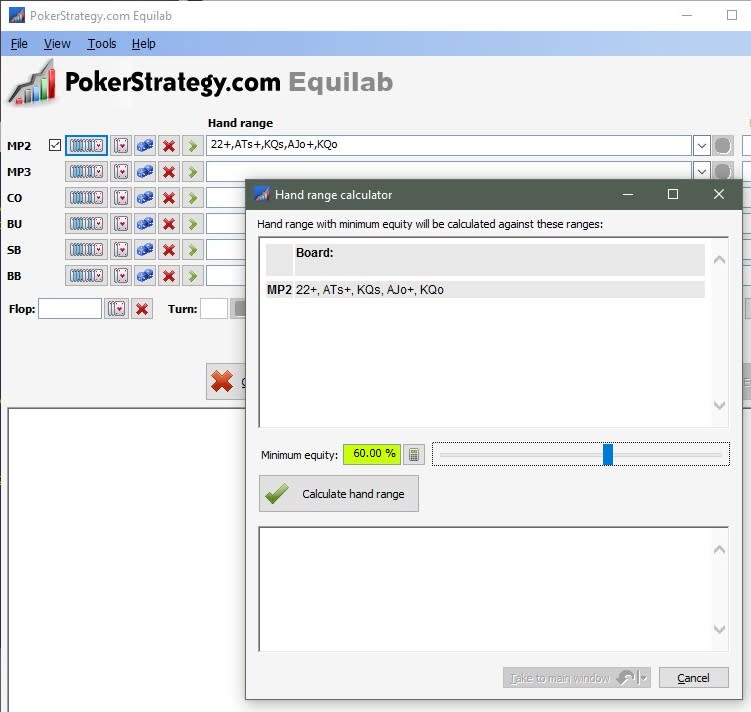Image resolution: width=751 pixels, height=712 pixels.
Task: Clear CO row with red X
Action: click(x=169, y=197)
